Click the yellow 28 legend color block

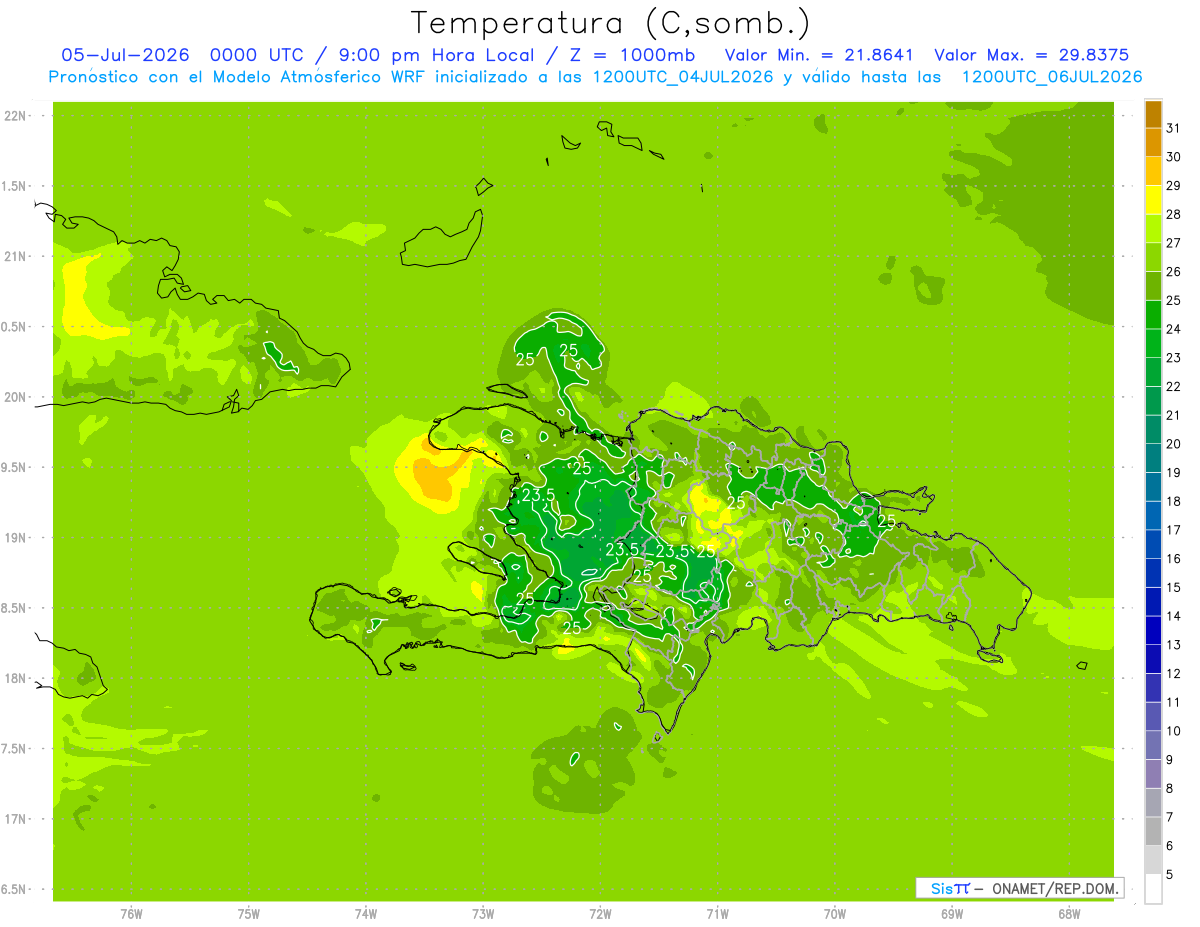tap(1153, 200)
